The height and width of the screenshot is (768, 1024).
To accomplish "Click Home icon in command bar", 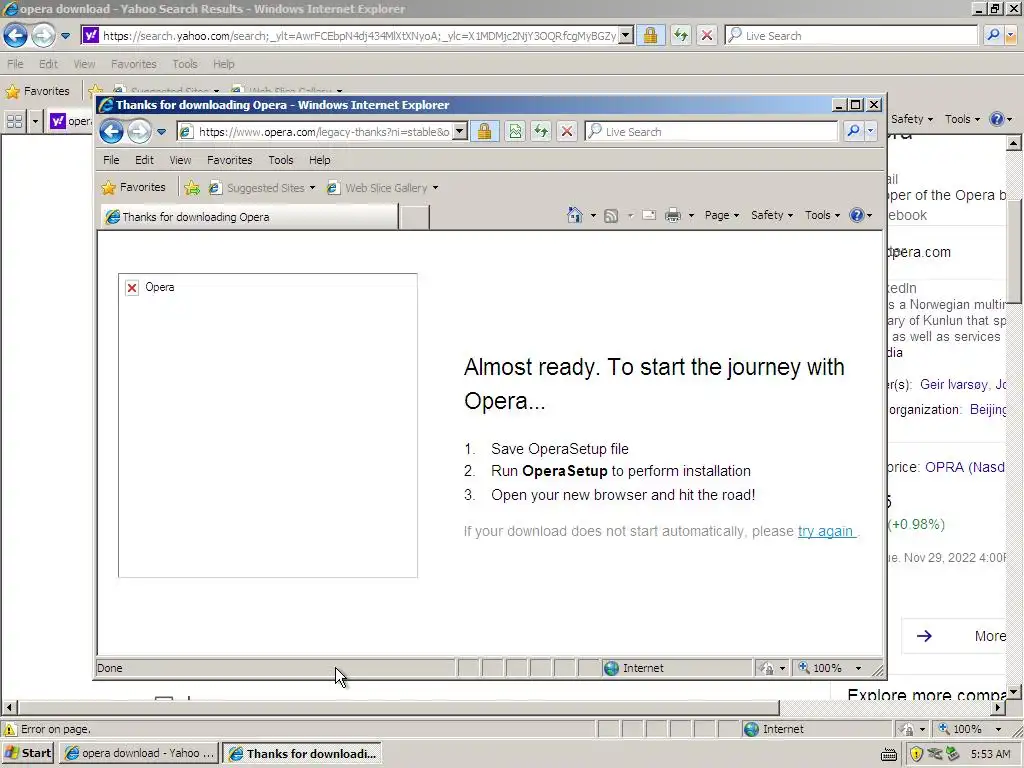I will coord(575,215).
